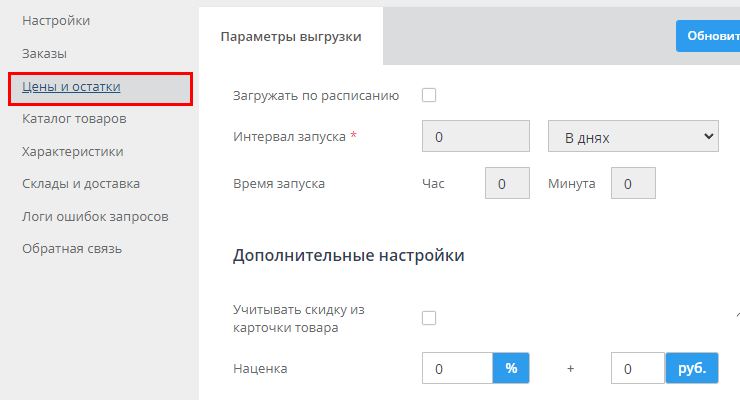The width and height of the screenshot is (740, 400).
Task: Switch to Параметры выгрузки tab
Action: point(291,37)
